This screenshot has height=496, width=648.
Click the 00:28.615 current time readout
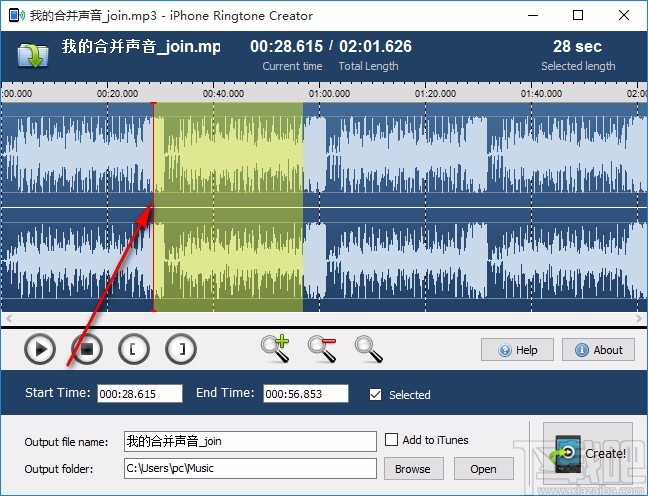[286, 46]
